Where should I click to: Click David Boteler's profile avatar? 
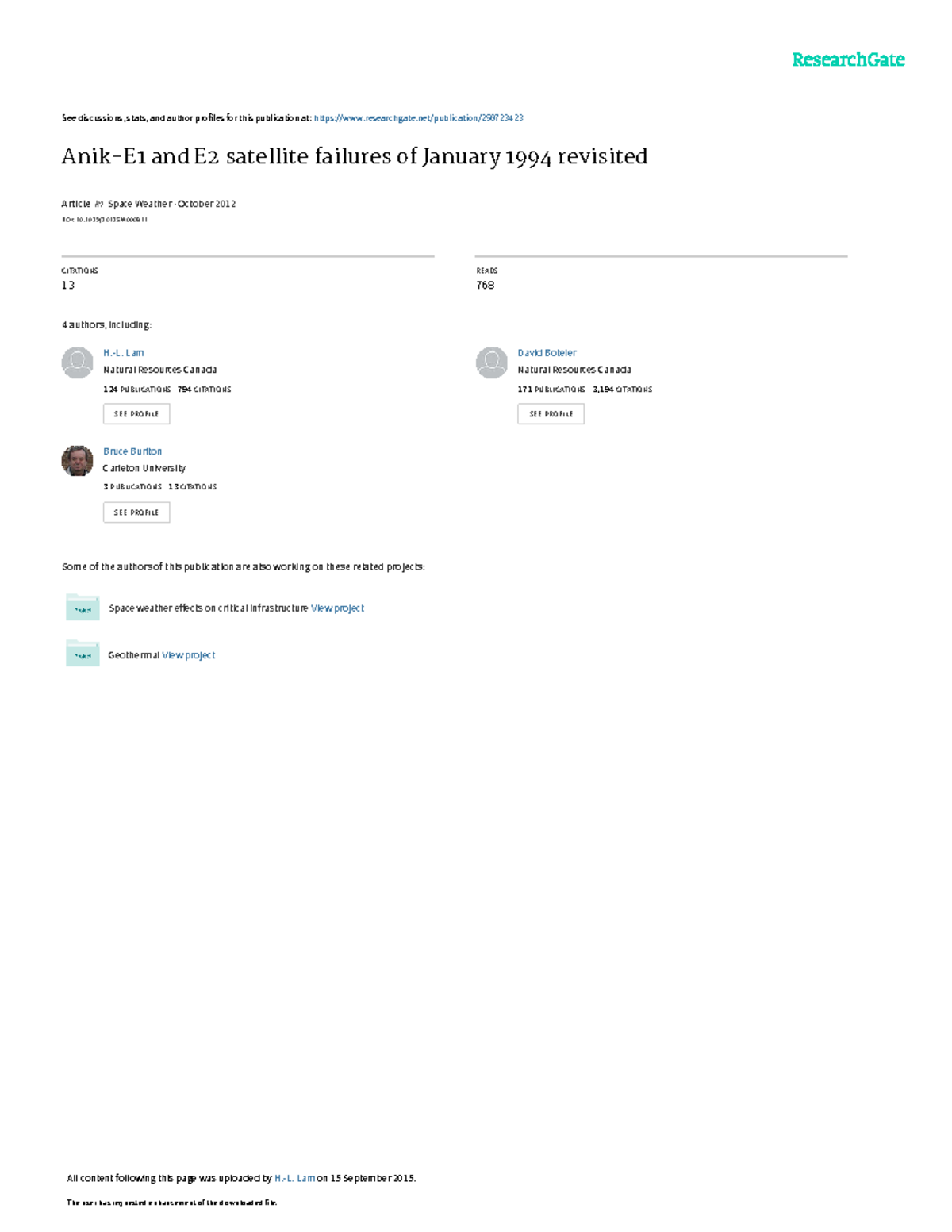click(x=492, y=363)
